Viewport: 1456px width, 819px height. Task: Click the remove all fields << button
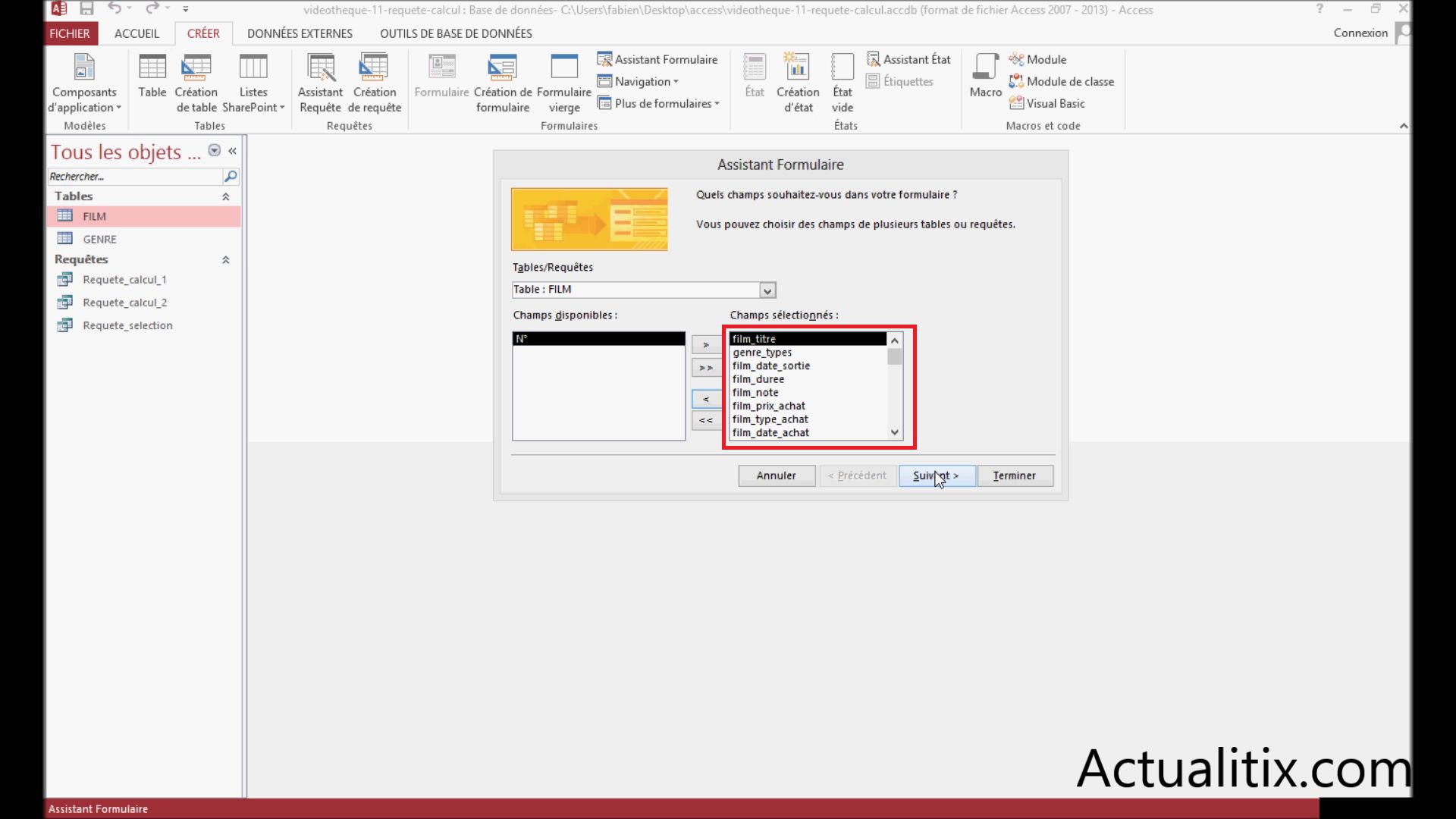pyautogui.click(x=706, y=420)
